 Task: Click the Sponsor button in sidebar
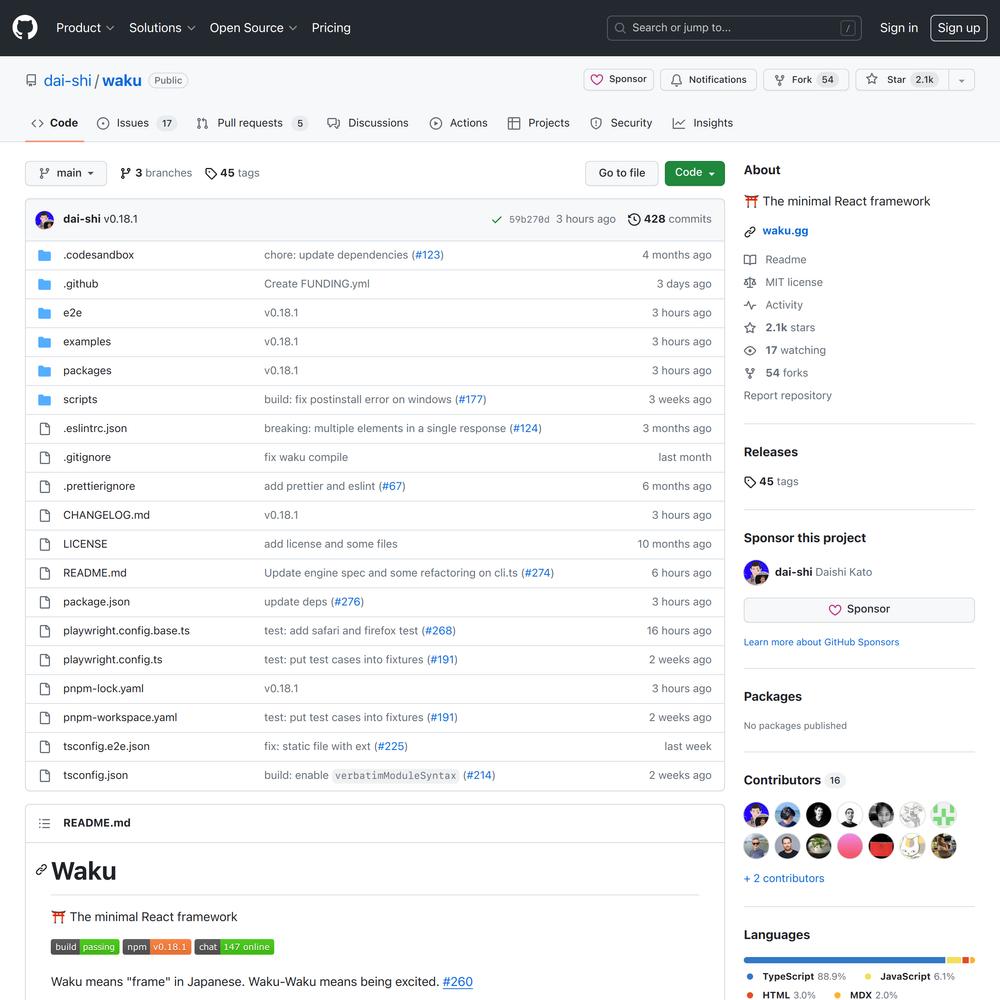tap(858, 610)
